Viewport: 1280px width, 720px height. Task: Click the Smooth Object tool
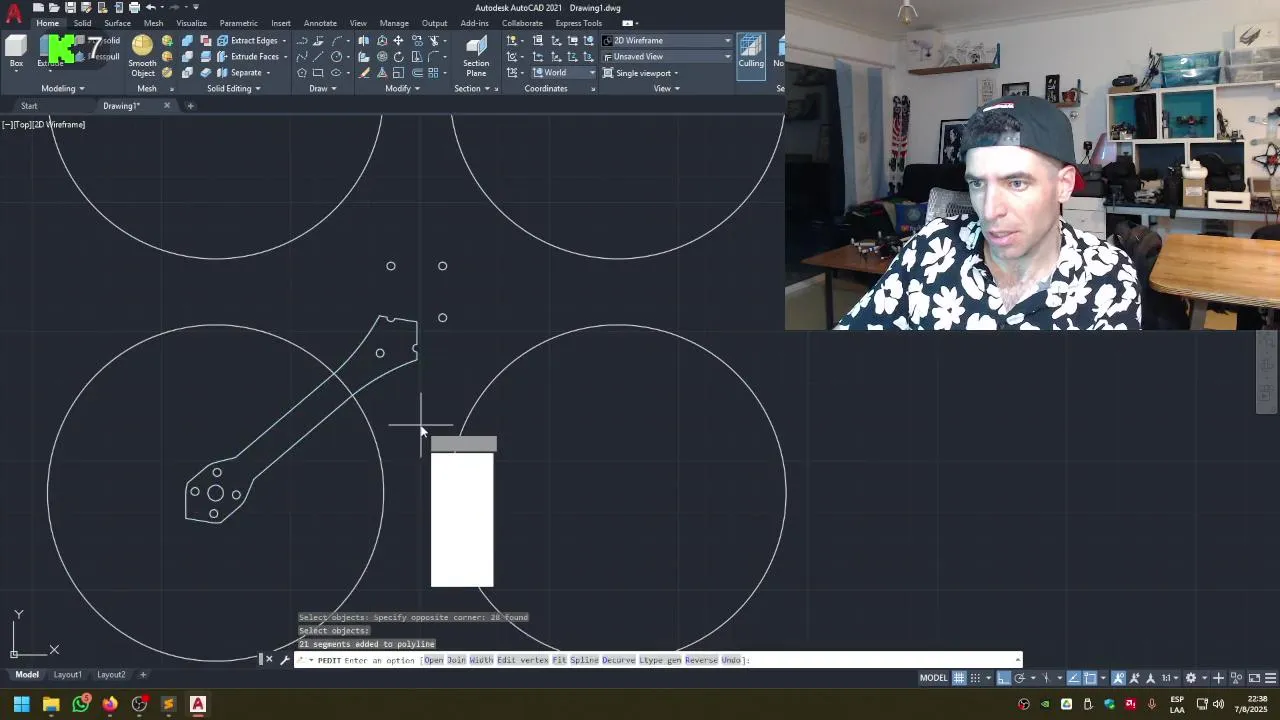[x=142, y=56]
